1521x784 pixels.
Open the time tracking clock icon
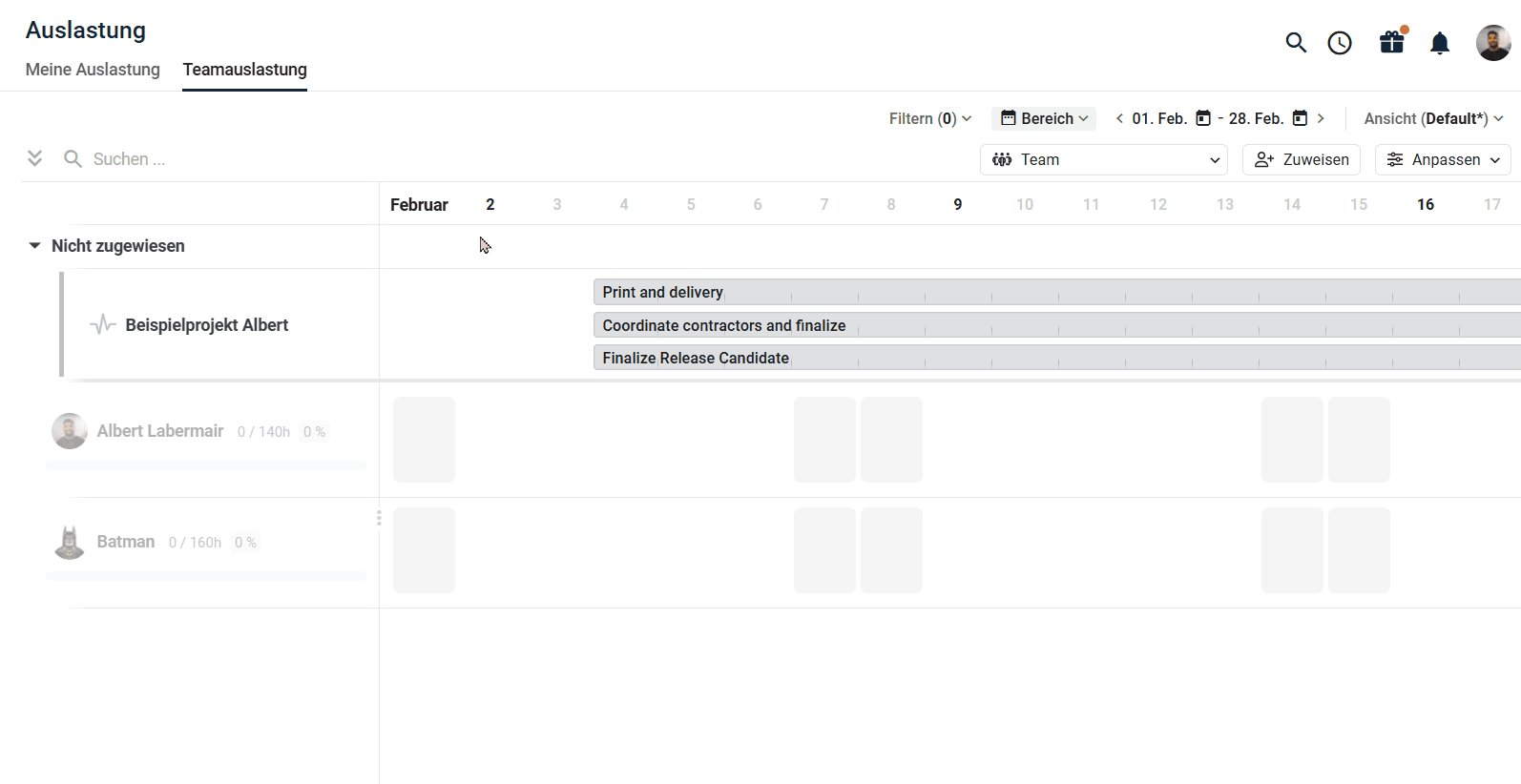point(1340,43)
